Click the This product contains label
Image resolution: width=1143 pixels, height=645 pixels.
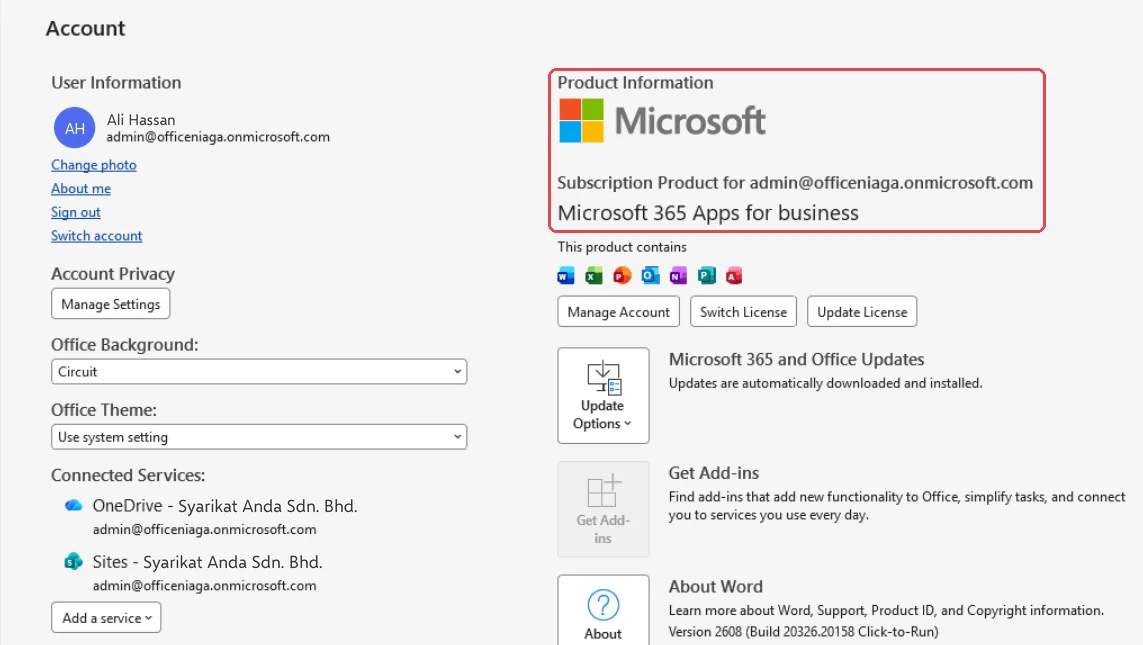[x=622, y=247]
